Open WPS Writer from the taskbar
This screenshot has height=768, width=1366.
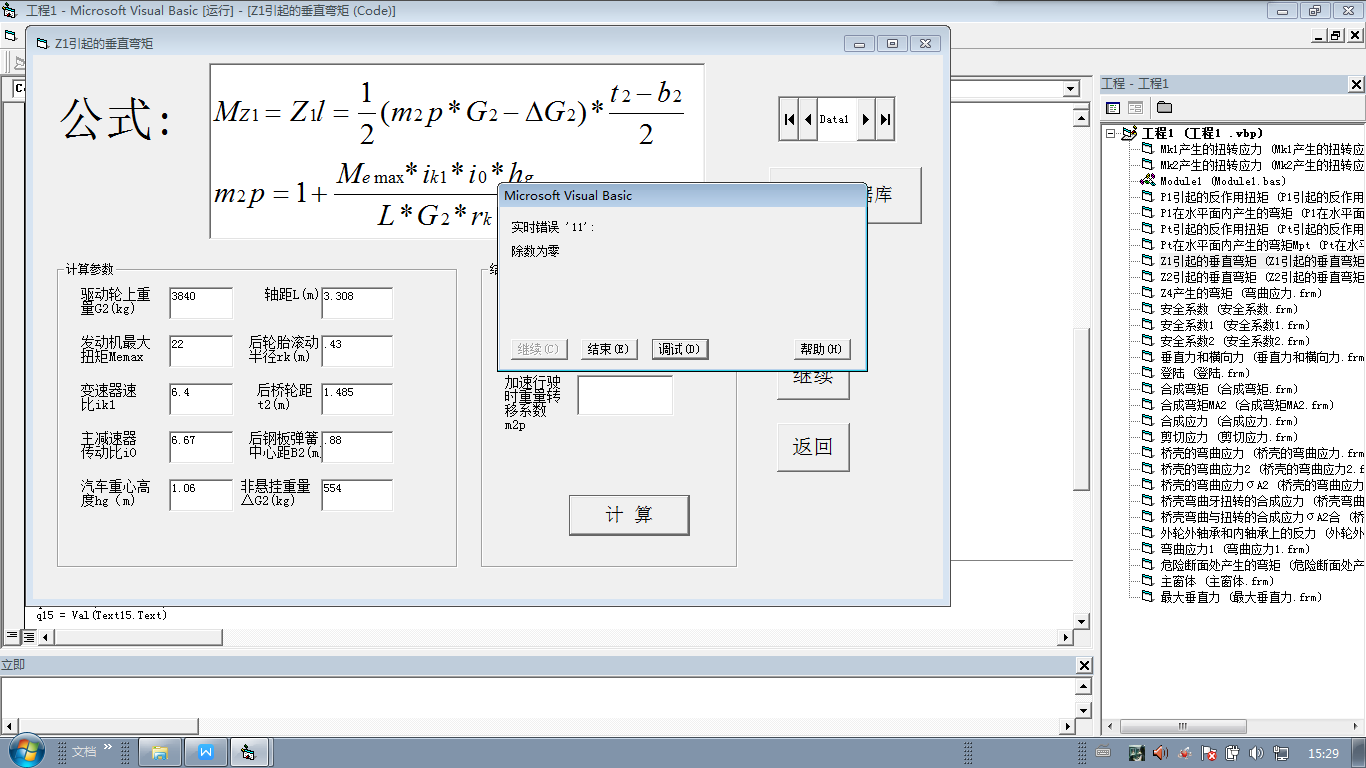(206, 752)
